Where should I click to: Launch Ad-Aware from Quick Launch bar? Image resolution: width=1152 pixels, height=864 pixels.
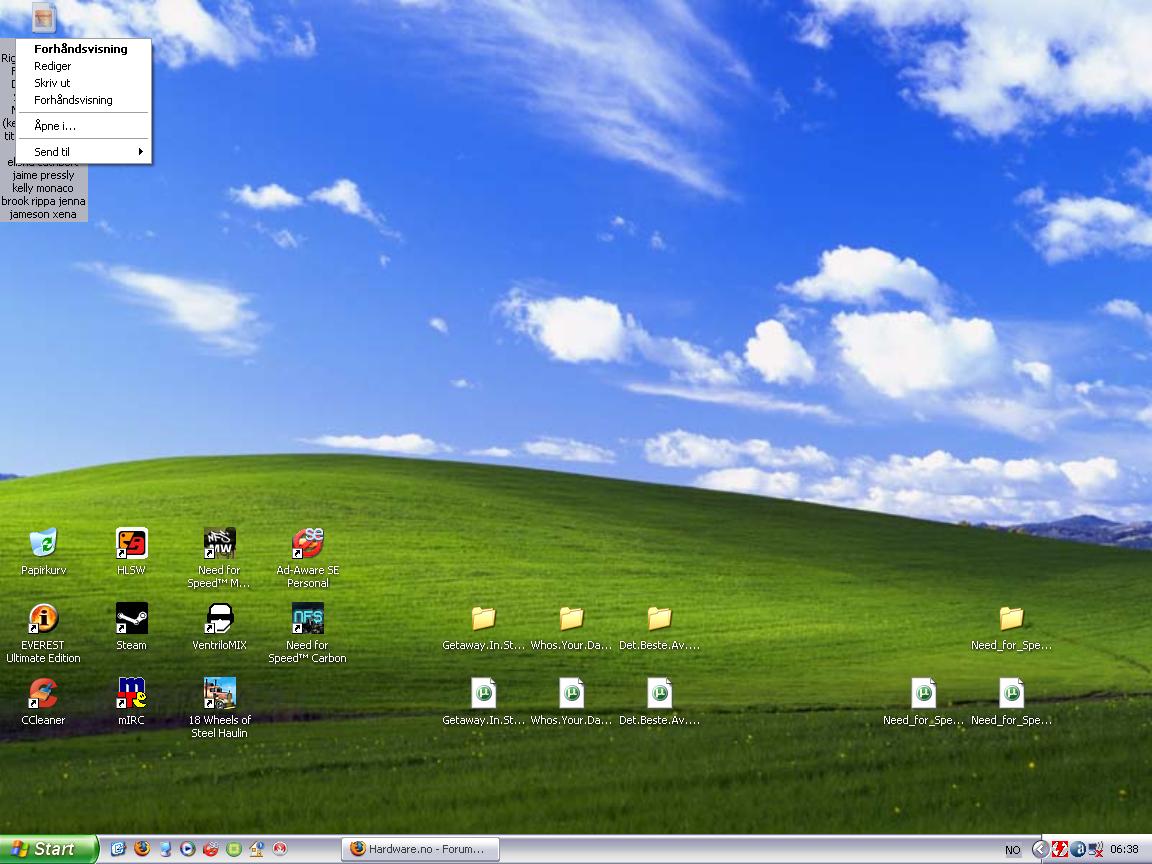pos(210,849)
